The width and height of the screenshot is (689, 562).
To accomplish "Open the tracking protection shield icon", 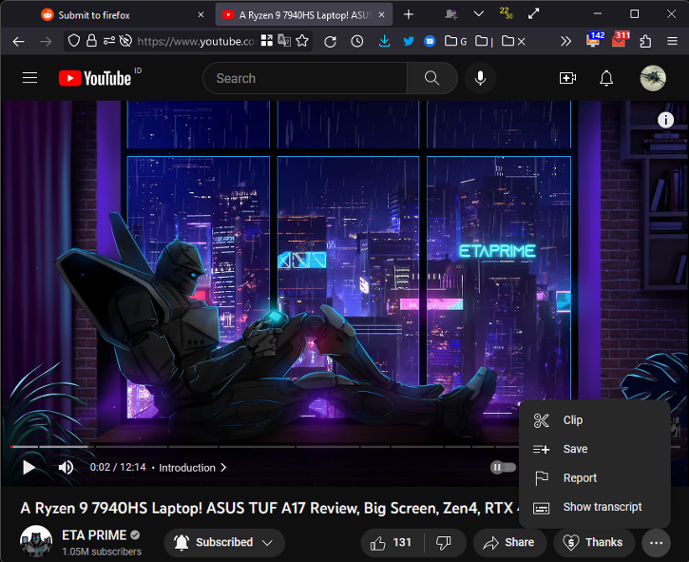I will click(74, 41).
